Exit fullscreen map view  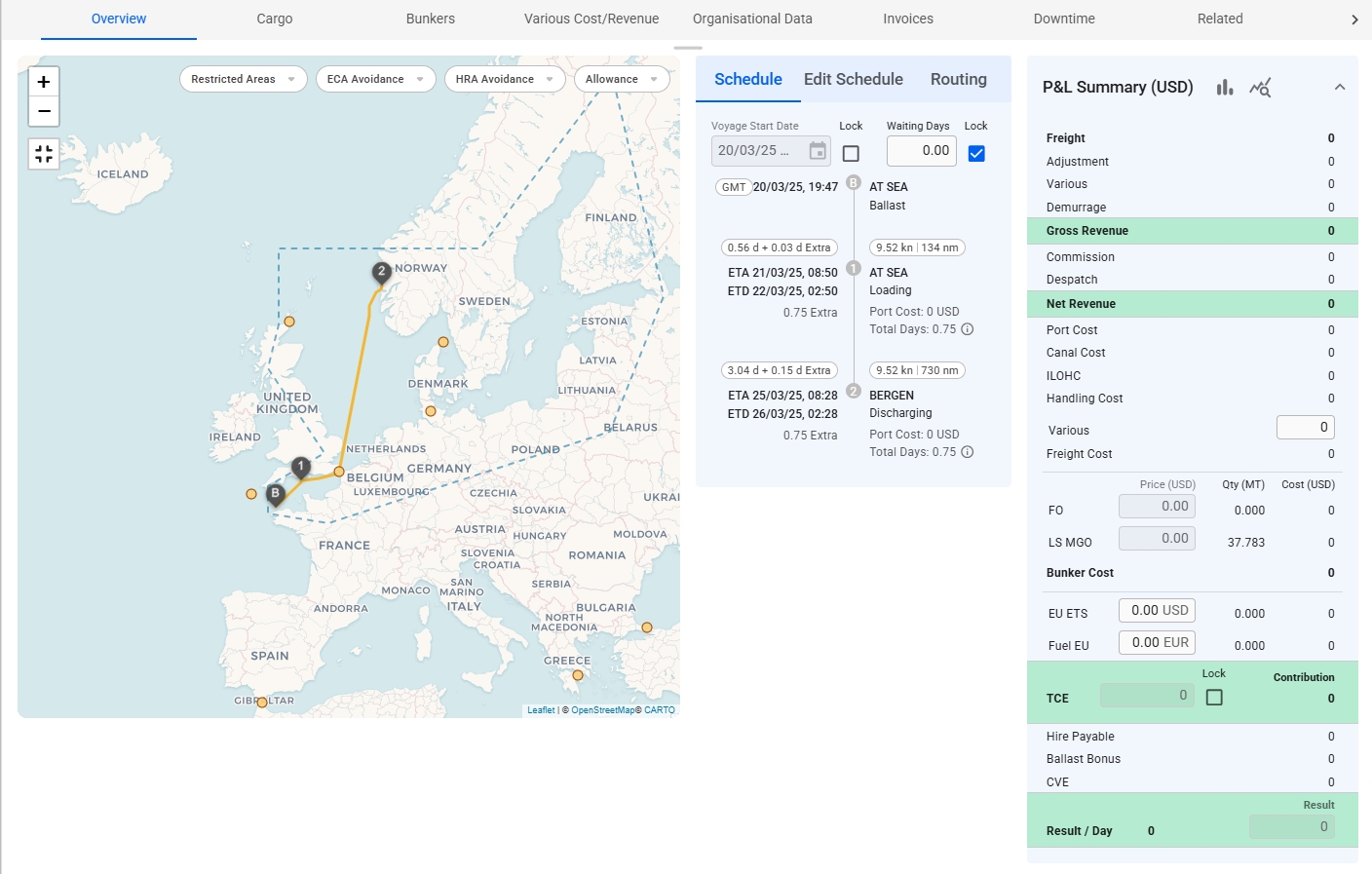pos(44,154)
